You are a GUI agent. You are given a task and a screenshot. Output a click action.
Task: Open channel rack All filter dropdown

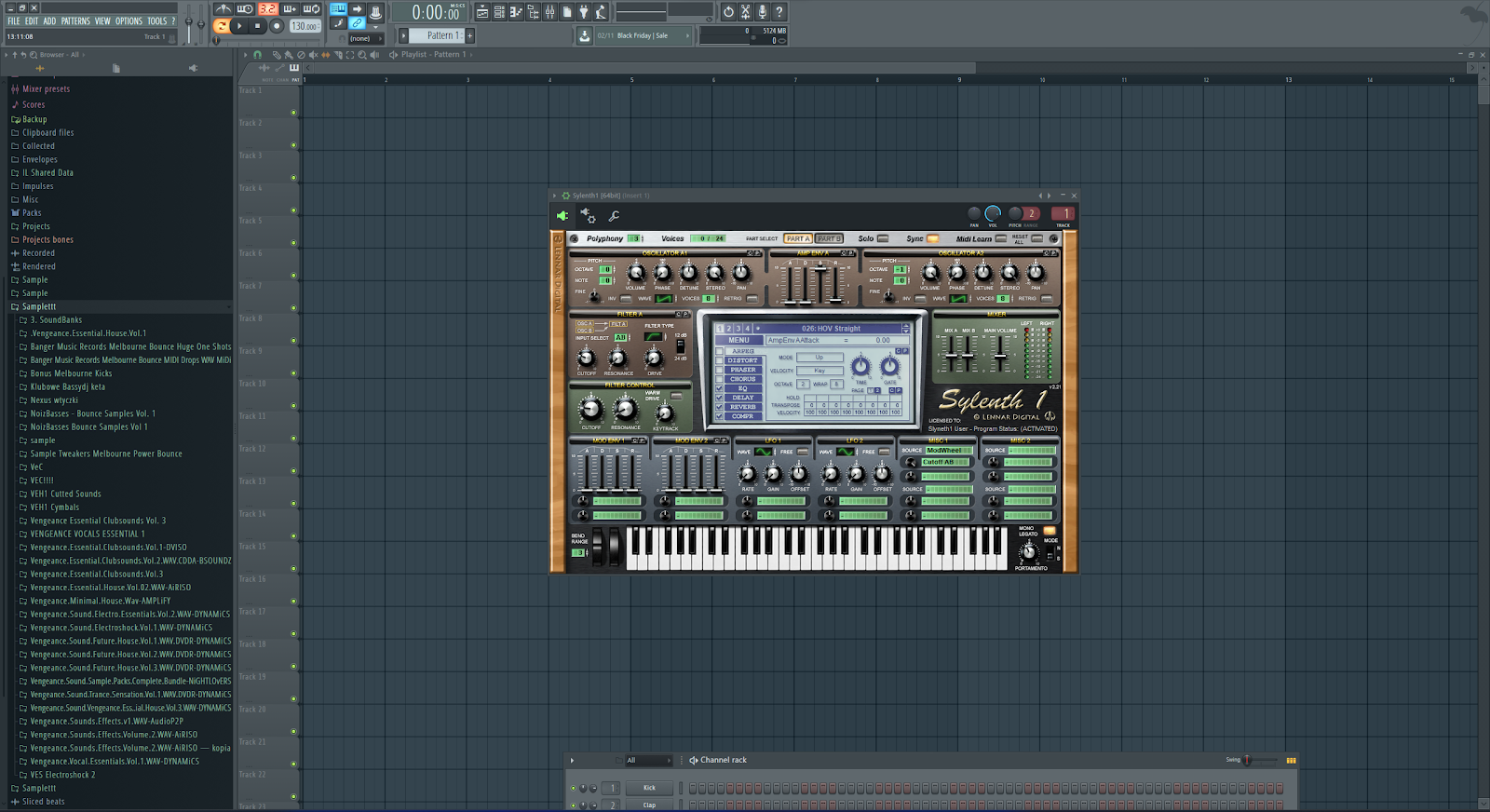pos(647,760)
